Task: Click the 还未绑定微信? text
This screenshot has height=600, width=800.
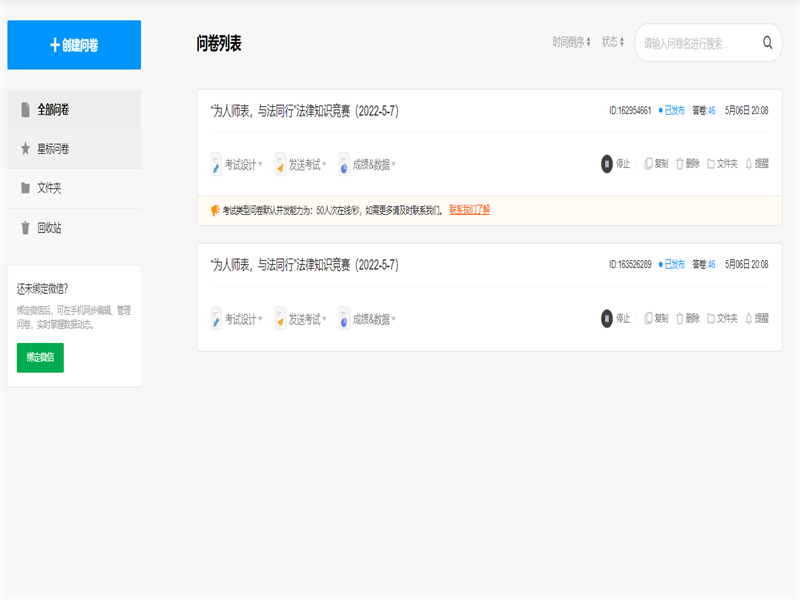Action: point(42,289)
